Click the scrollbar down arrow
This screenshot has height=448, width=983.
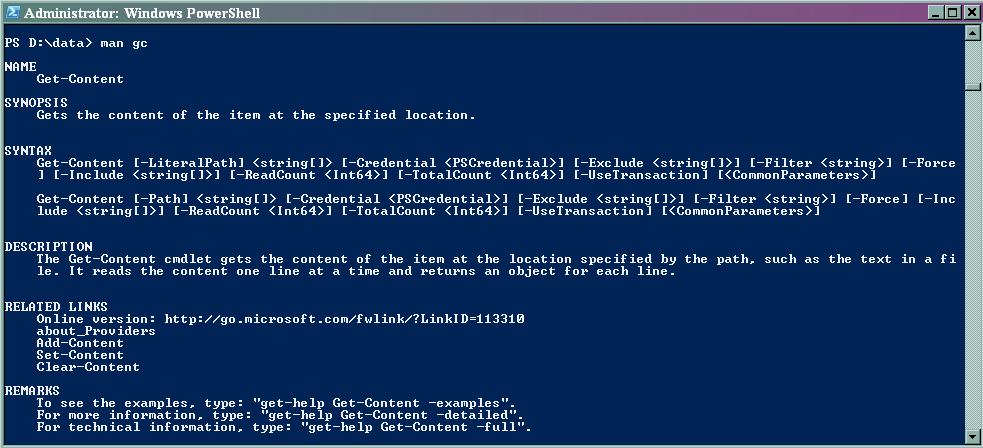tap(972, 436)
